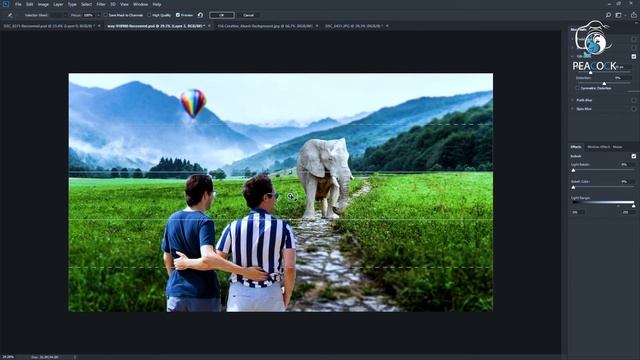Open the Image menu
The image size is (640, 360).
coord(43,4)
